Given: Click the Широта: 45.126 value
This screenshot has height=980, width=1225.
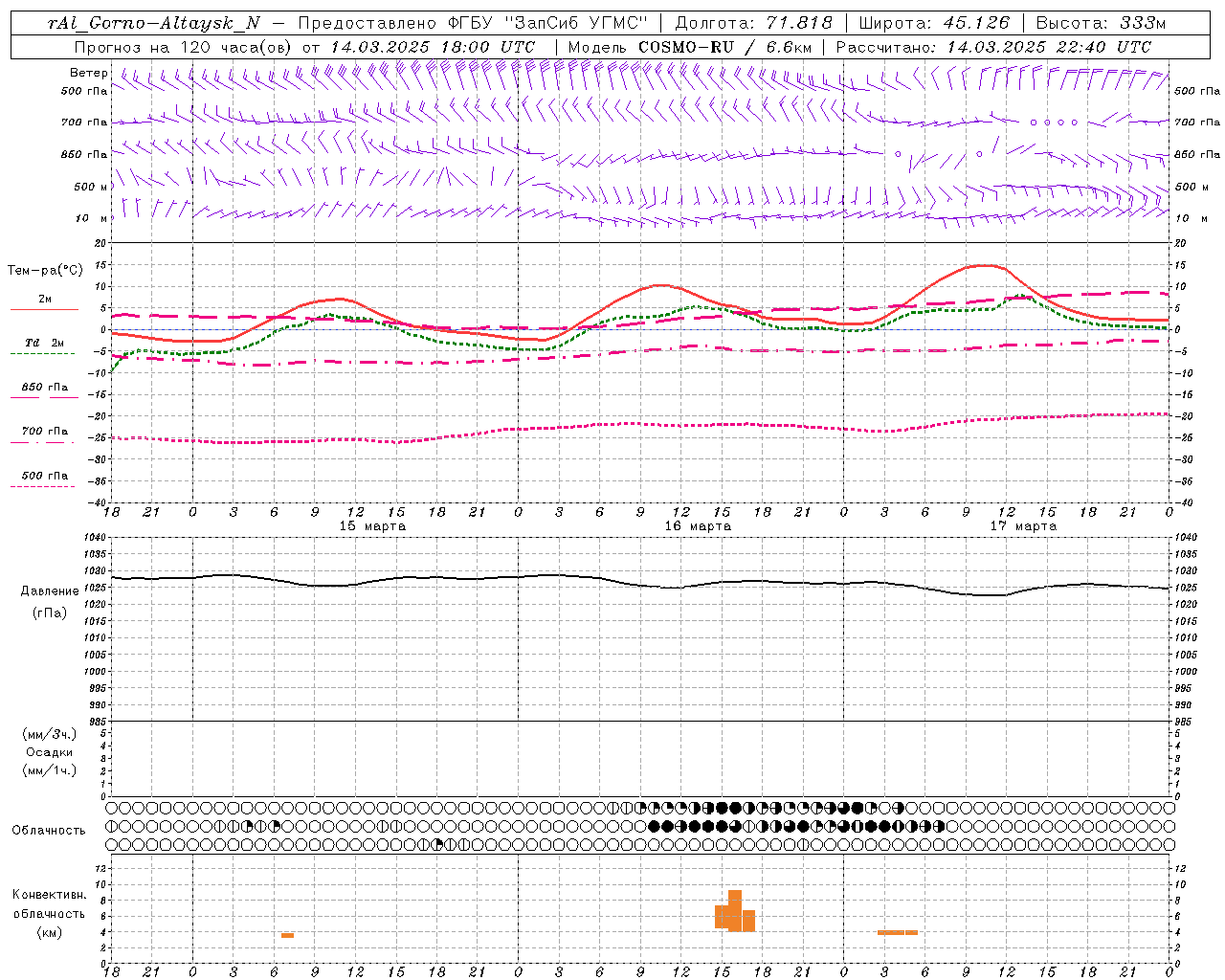Looking at the screenshot, I should click(x=934, y=23).
